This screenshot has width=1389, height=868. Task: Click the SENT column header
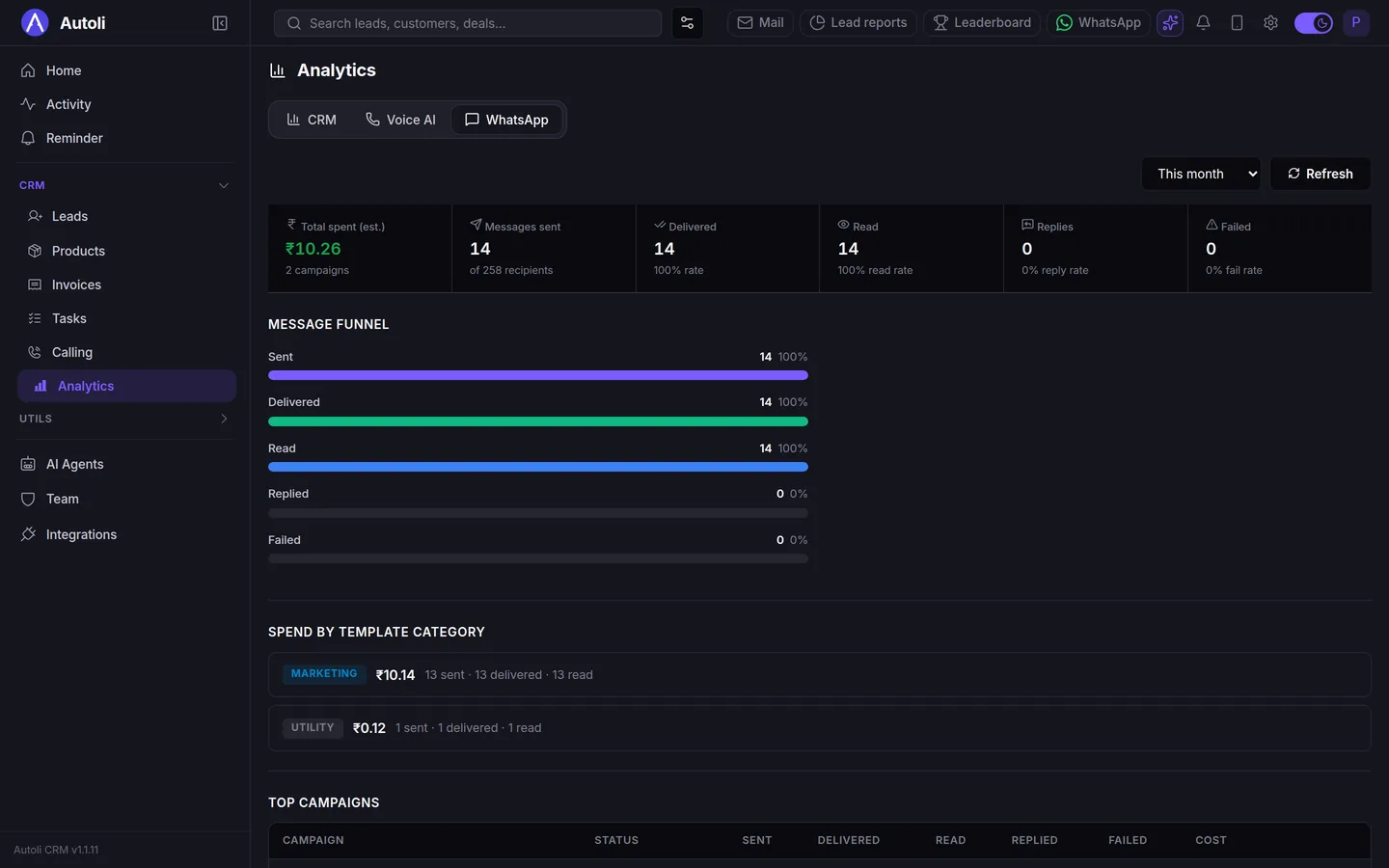(x=757, y=840)
